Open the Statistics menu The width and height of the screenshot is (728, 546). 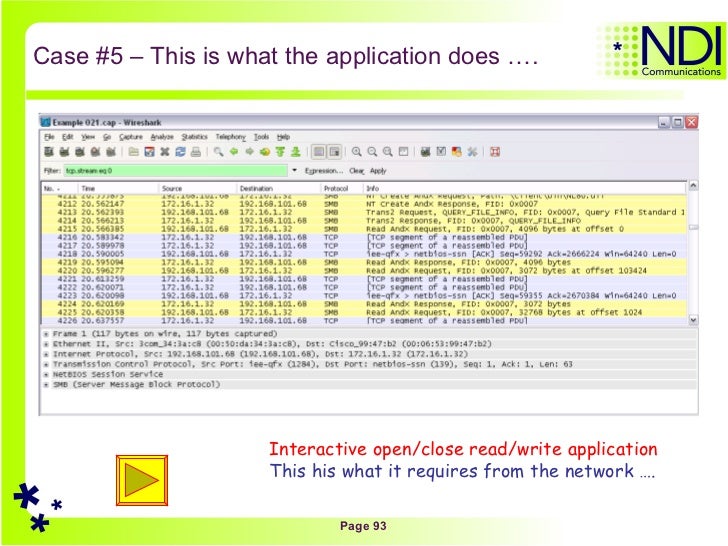tap(195, 137)
